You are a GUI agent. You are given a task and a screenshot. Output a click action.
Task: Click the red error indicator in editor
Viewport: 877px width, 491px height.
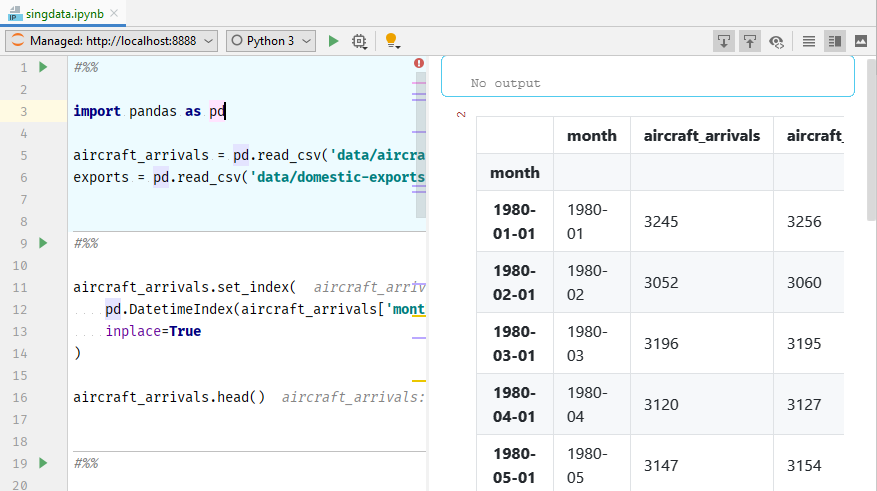click(419, 63)
